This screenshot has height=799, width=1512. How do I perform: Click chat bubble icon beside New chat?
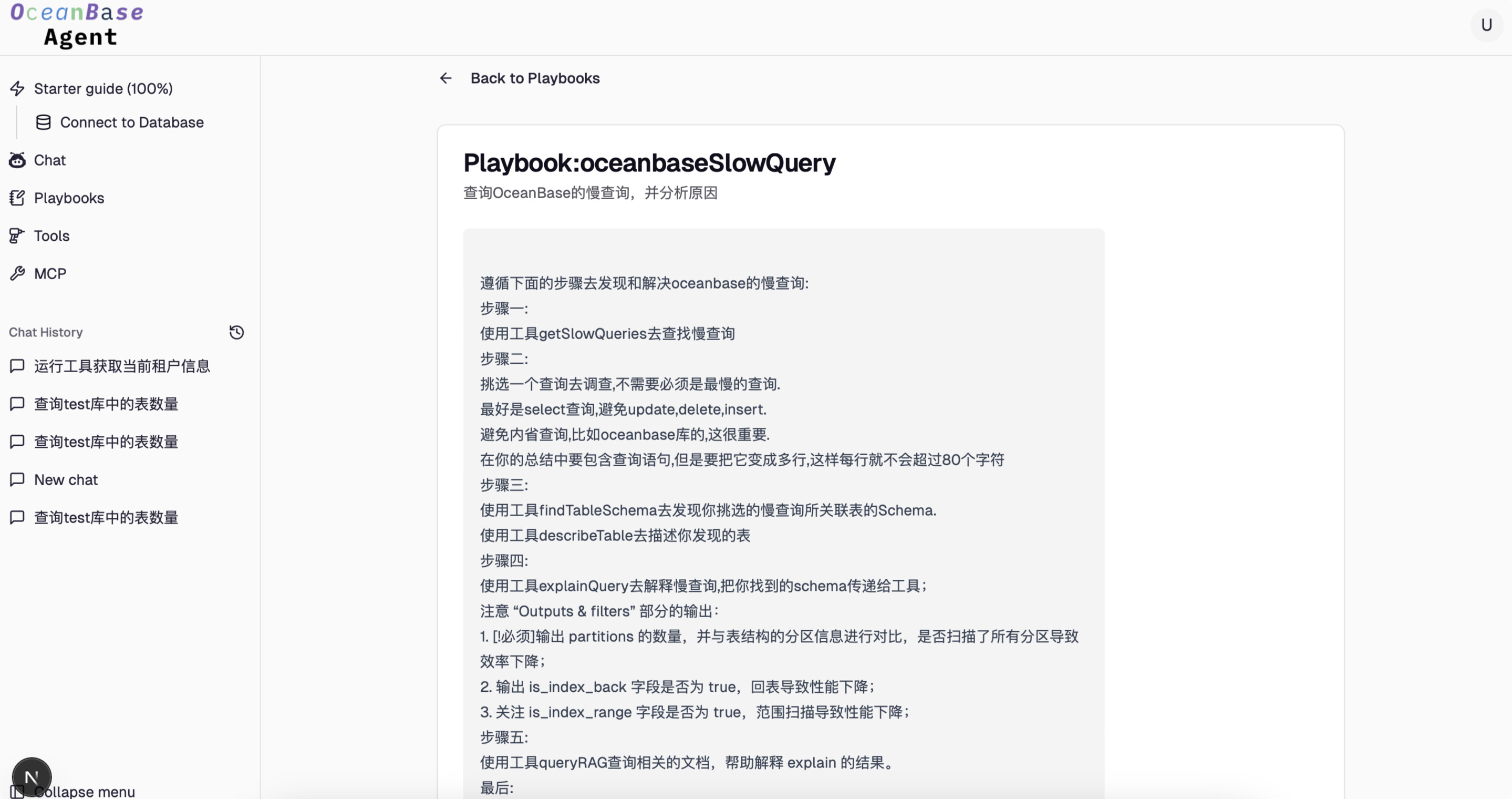[17, 479]
